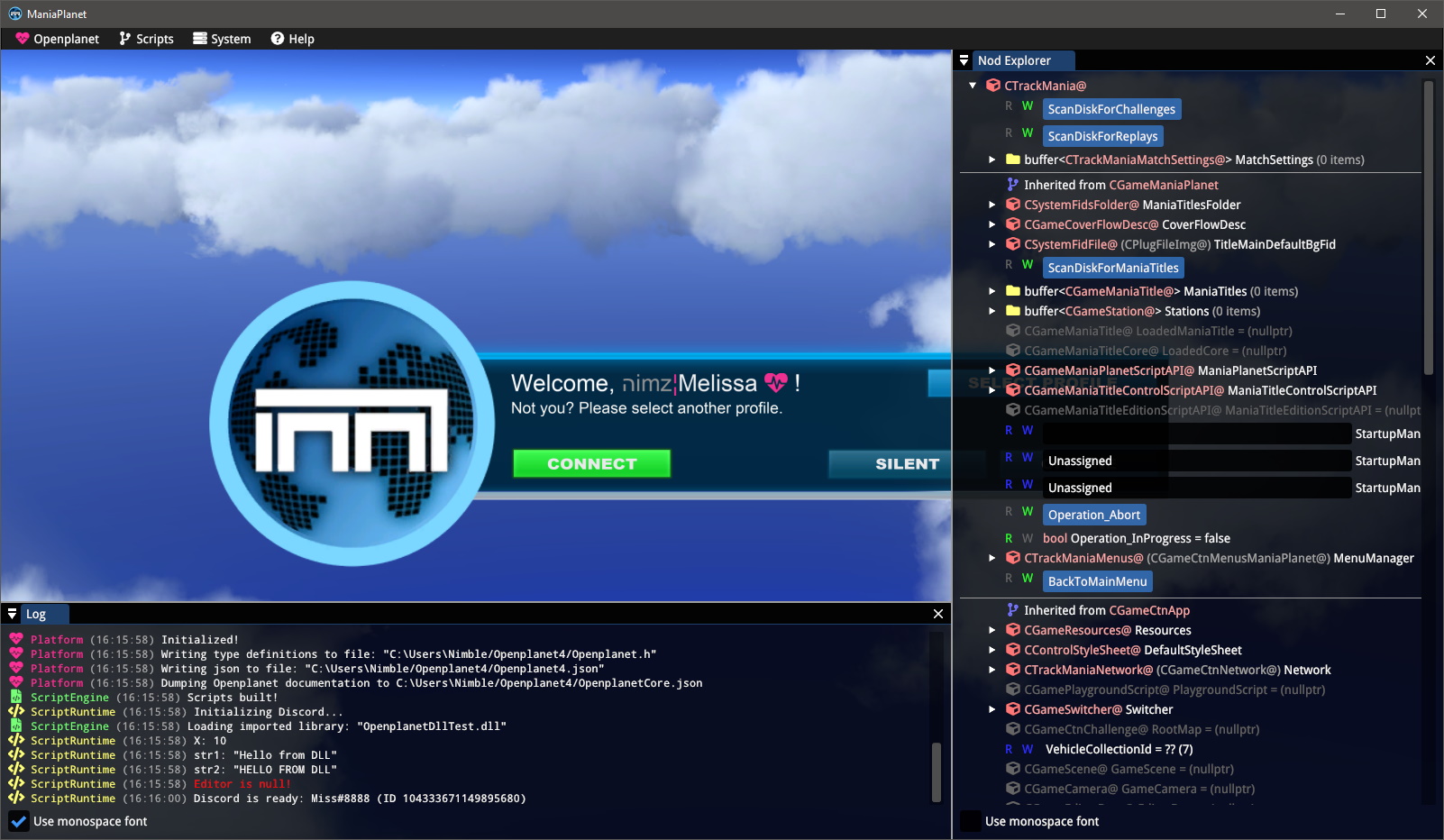The height and width of the screenshot is (840, 1444).
Task: Click the ScanDiskForReplays button
Action: pos(1102,136)
